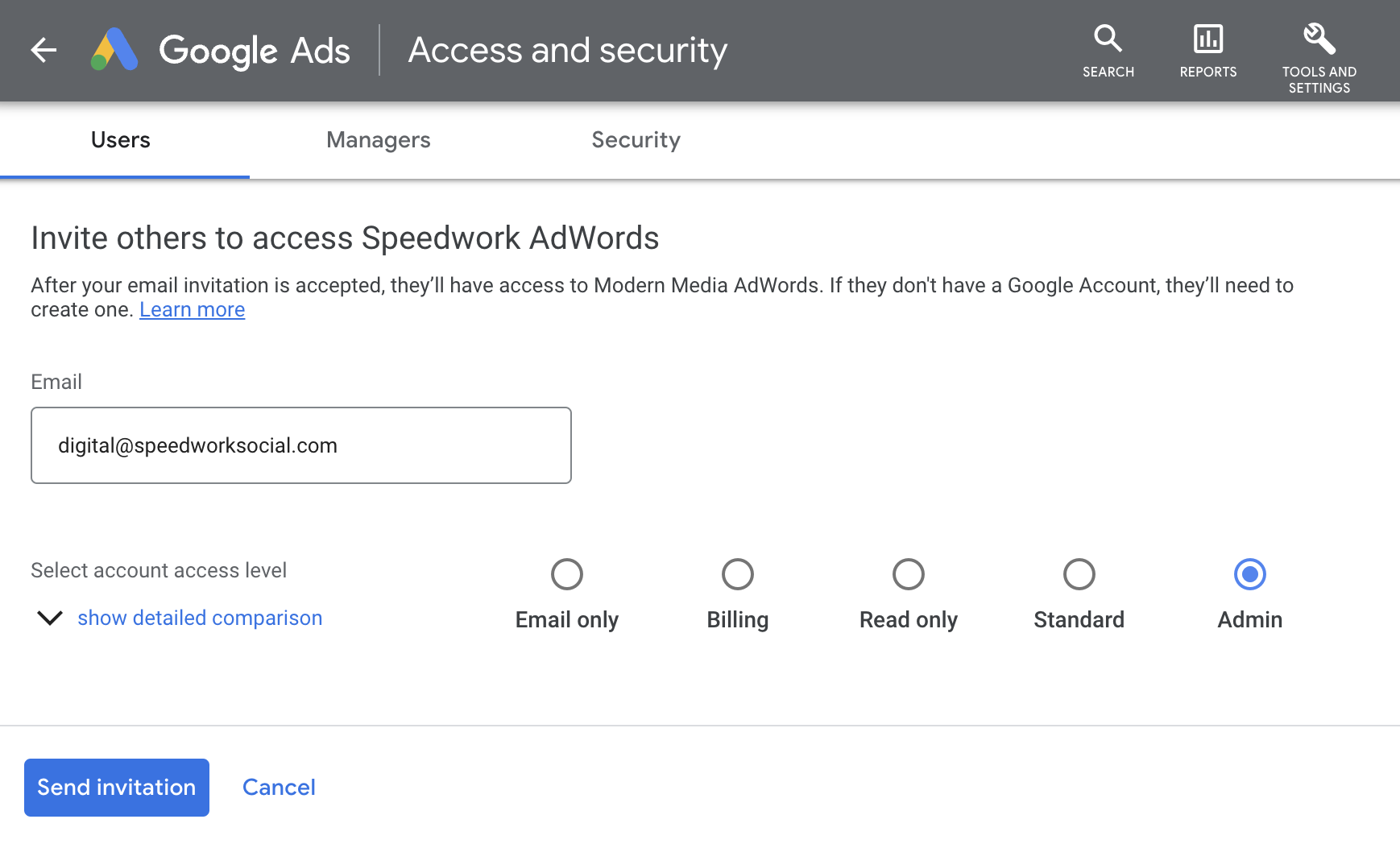
Task: Select the Read only radio button
Action: (x=909, y=574)
